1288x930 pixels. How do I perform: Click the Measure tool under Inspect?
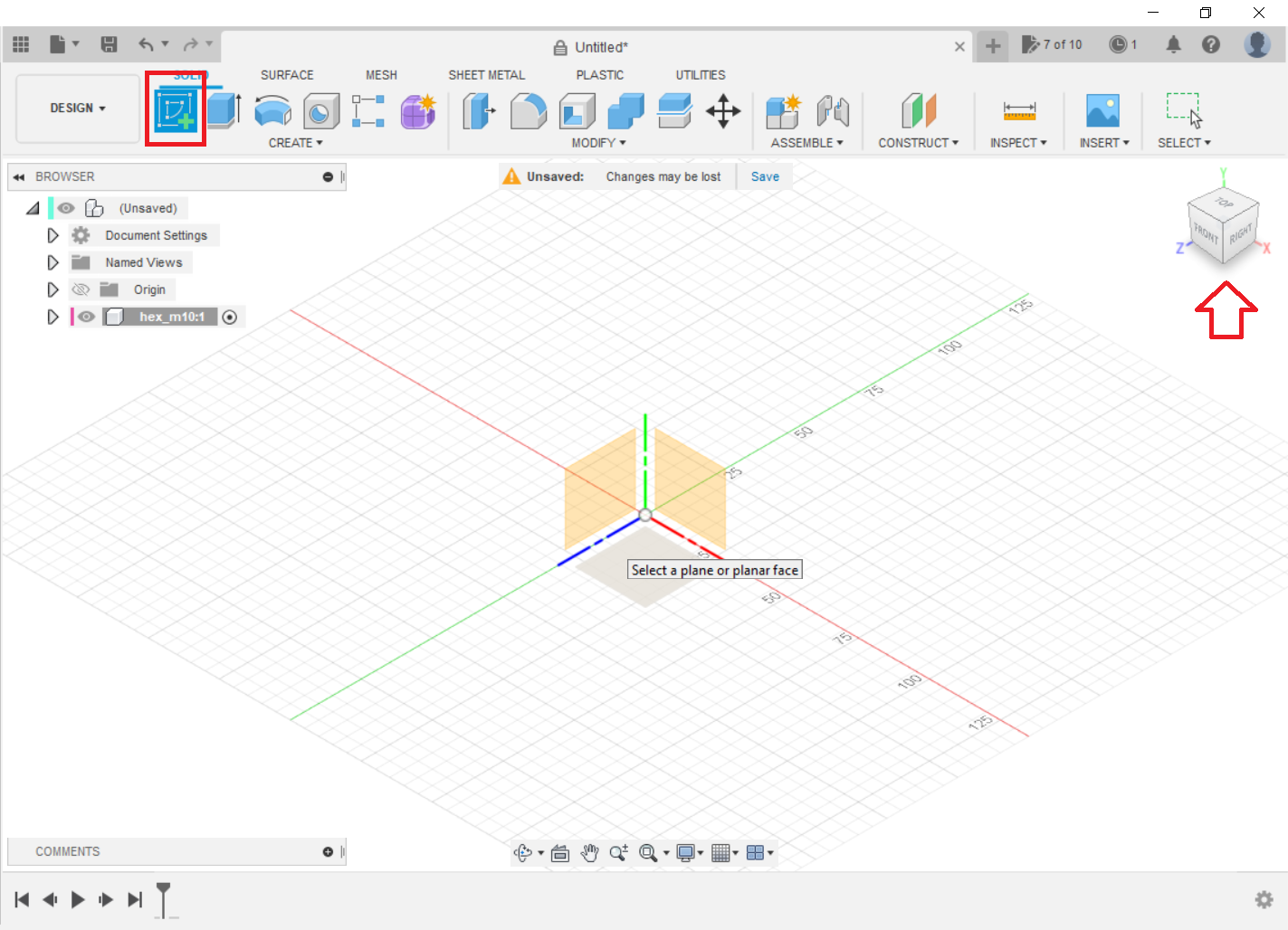coord(1018,111)
